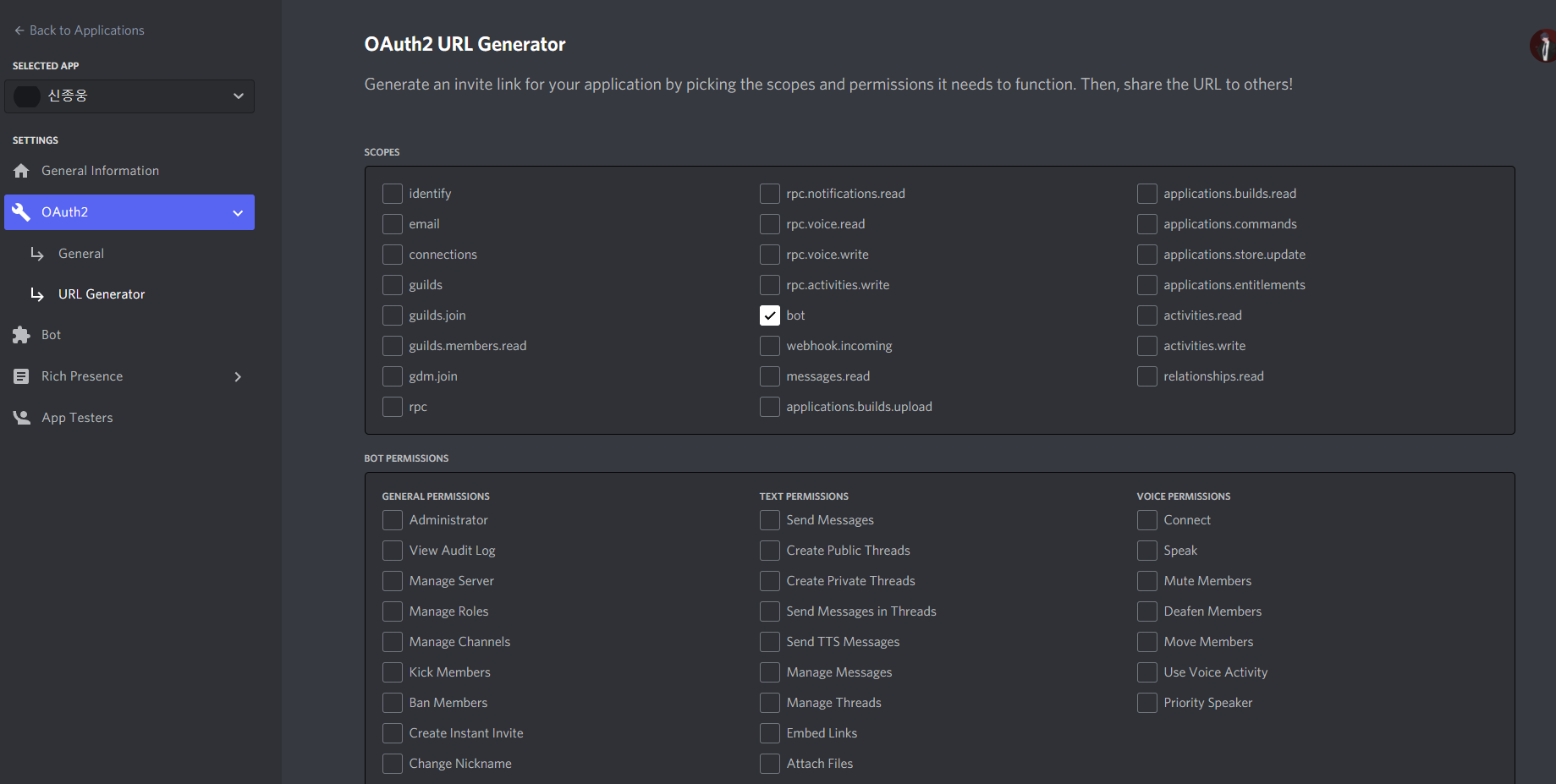Enable the email scope

tap(393, 224)
